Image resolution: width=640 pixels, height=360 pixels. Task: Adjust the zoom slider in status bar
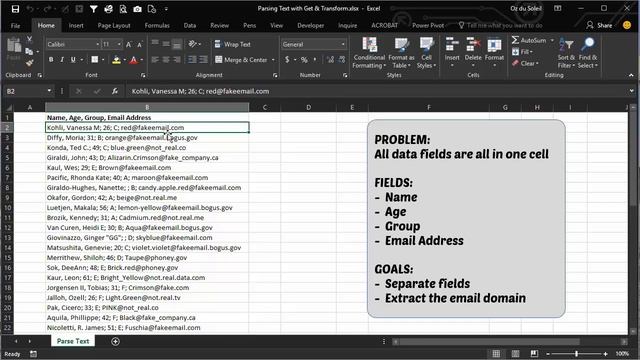[x=576, y=353]
